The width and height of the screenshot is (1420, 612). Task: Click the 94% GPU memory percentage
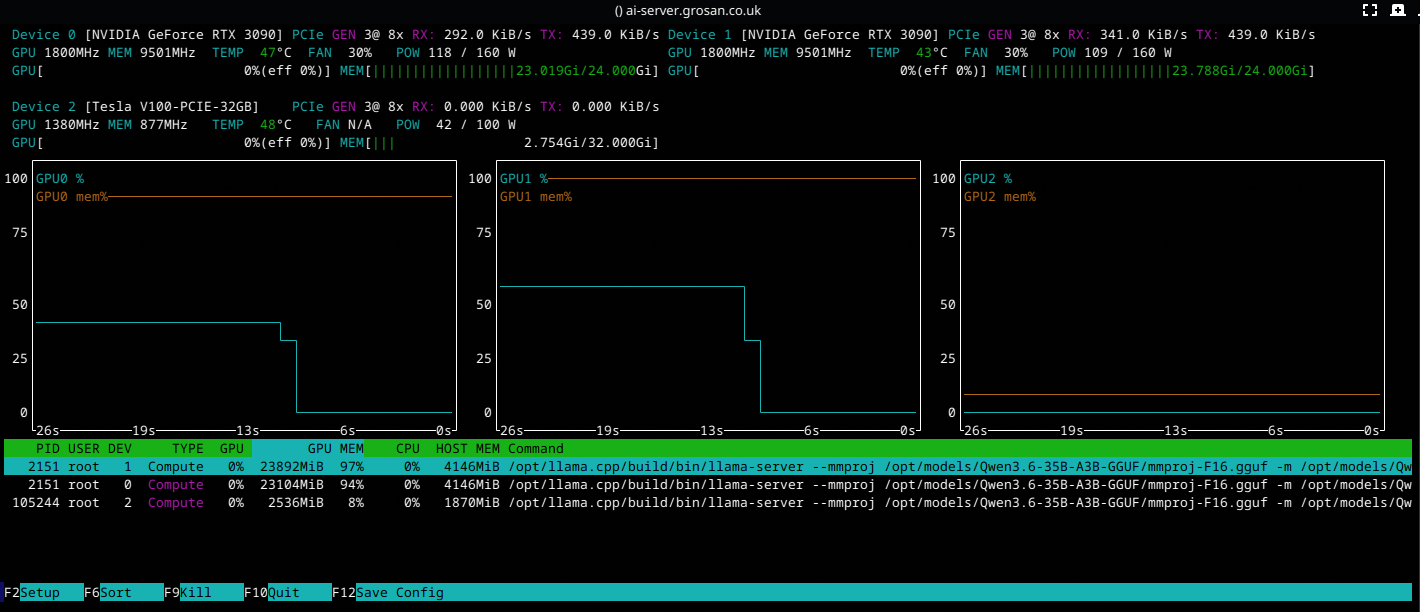coord(352,485)
